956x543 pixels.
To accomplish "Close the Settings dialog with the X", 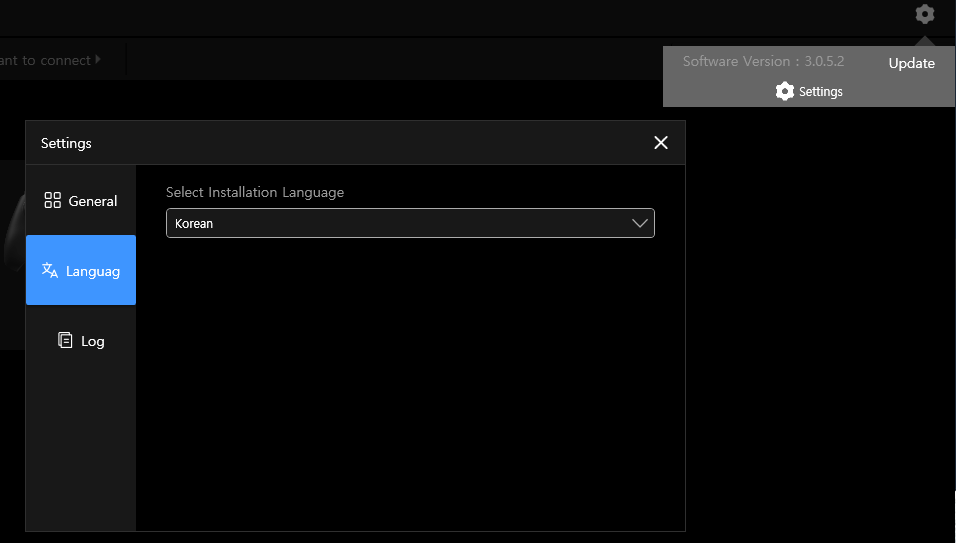I will pyautogui.click(x=660, y=143).
